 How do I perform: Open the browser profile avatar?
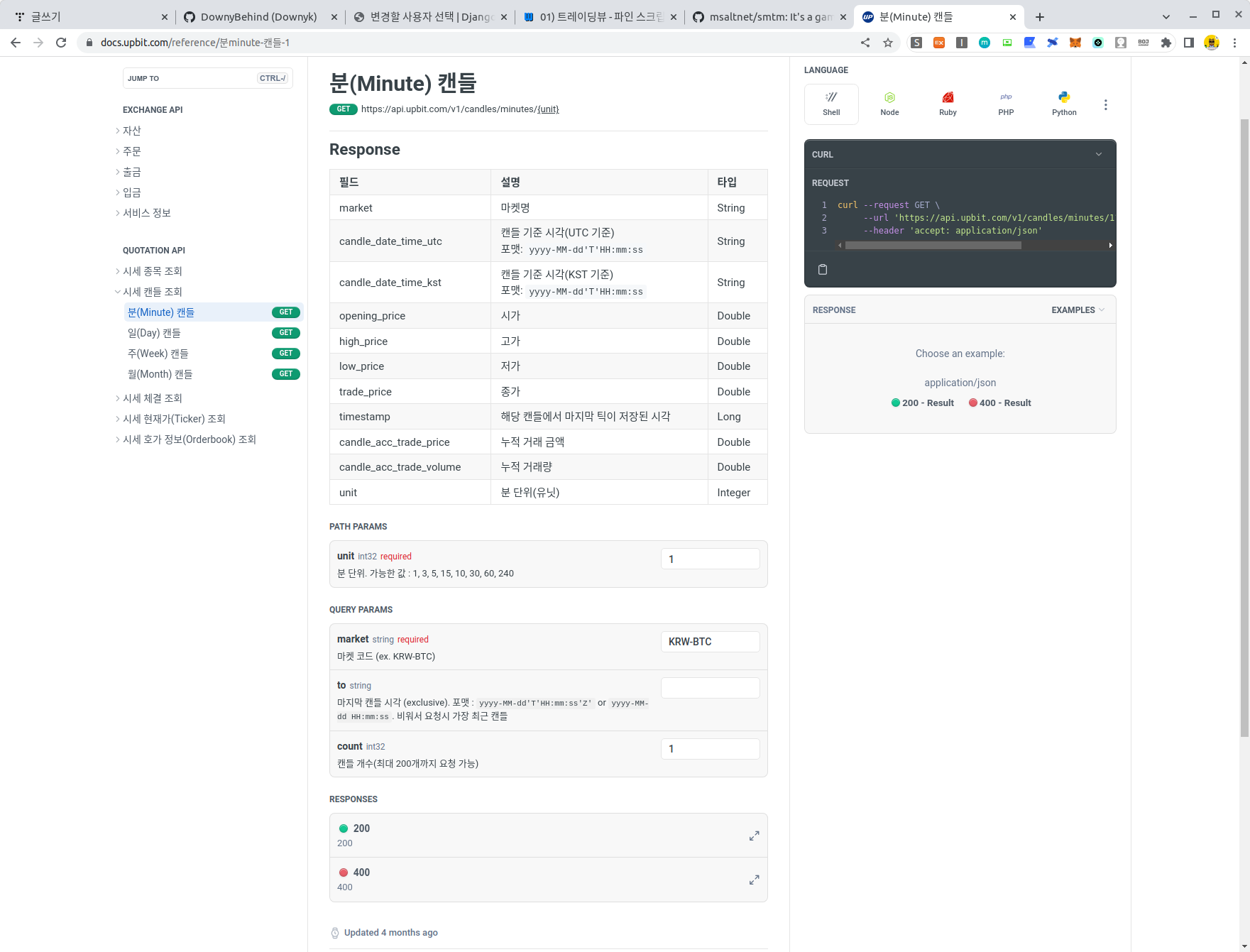1212,43
